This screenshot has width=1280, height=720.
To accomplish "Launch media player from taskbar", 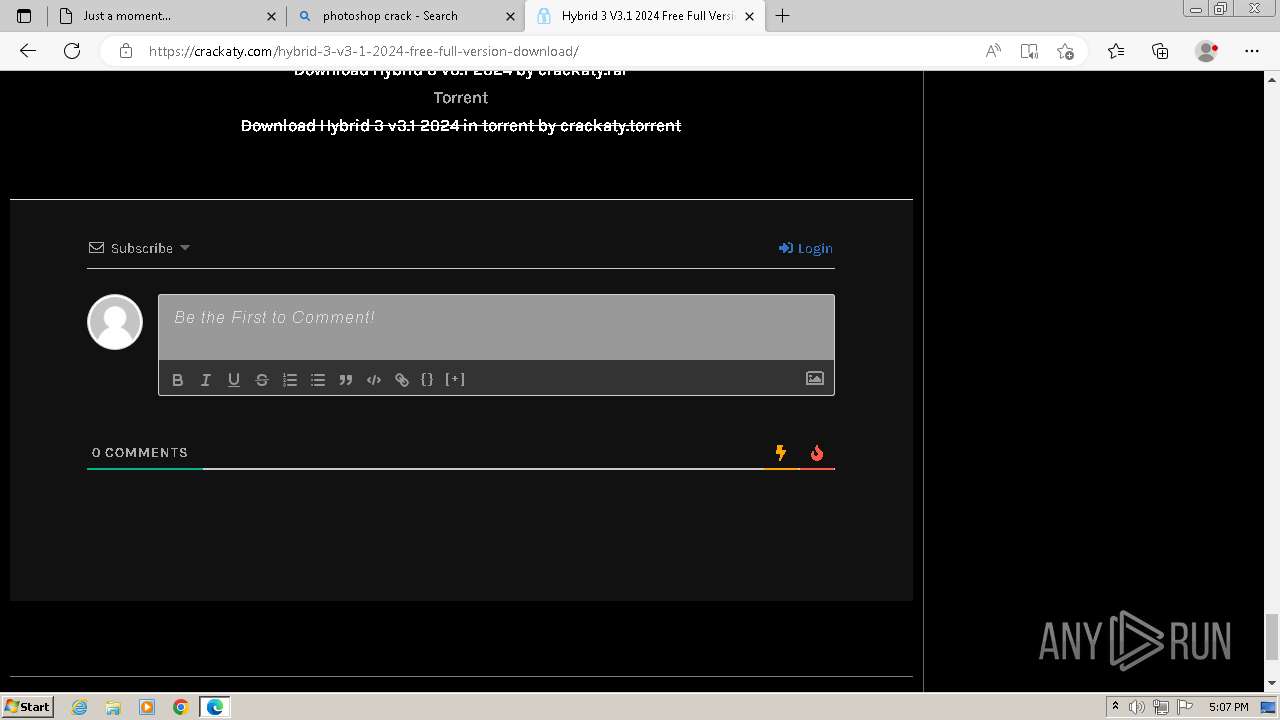I will click(x=147, y=707).
